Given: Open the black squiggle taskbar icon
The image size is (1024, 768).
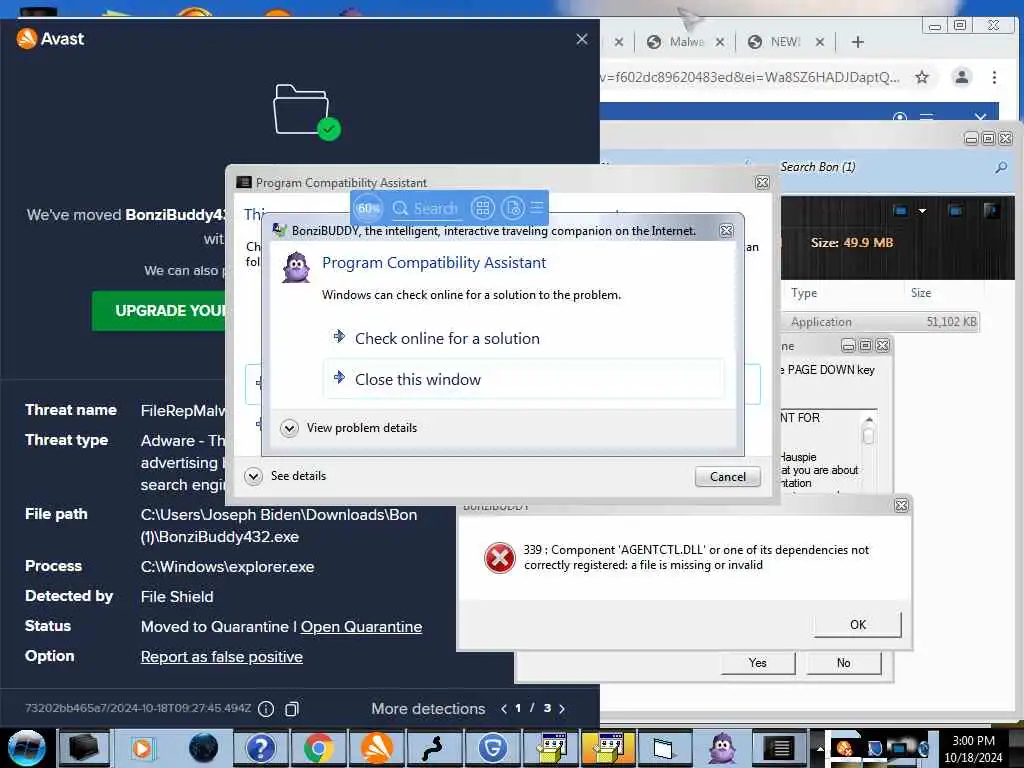Looking at the screenshot, I should coord(433,748).
